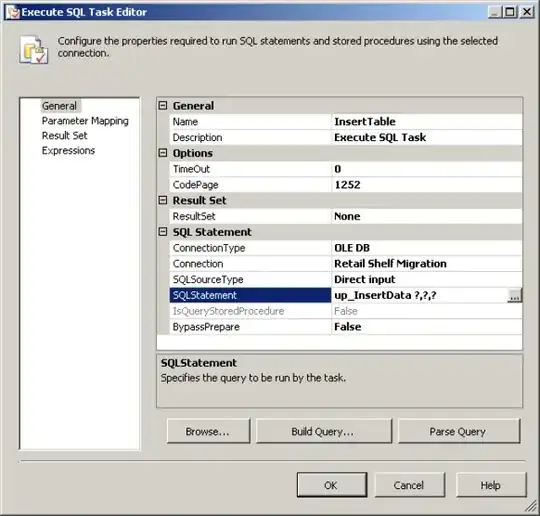Select the Name property label

250,122
